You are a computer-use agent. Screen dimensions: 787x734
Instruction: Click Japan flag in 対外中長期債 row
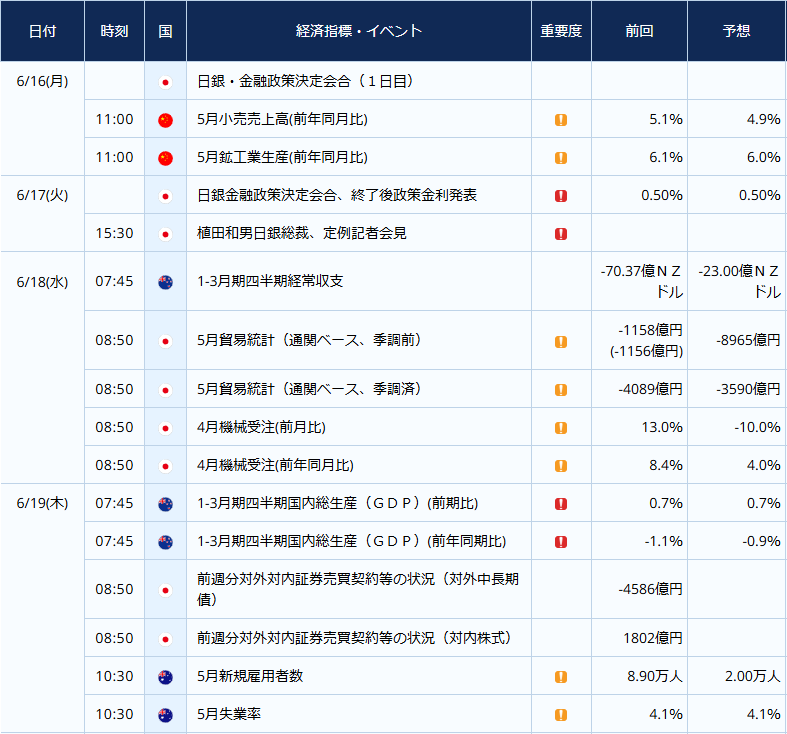point(165,590)
